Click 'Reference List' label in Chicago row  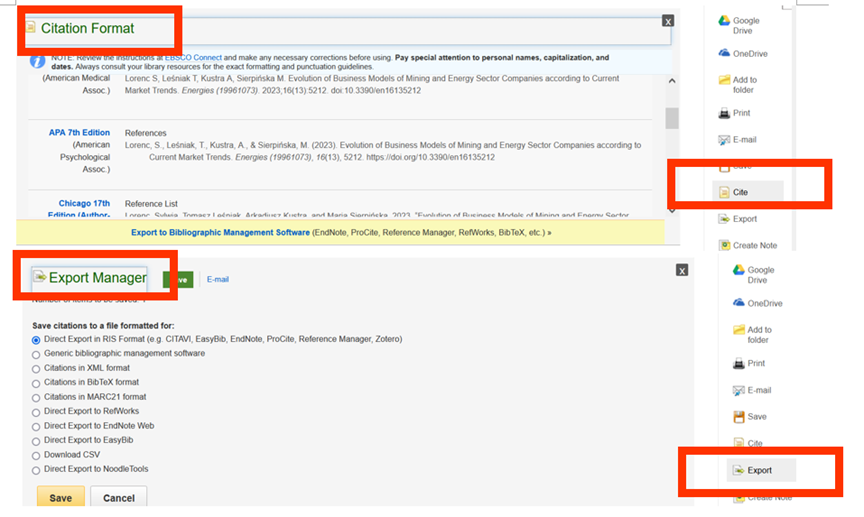[151, 203]
